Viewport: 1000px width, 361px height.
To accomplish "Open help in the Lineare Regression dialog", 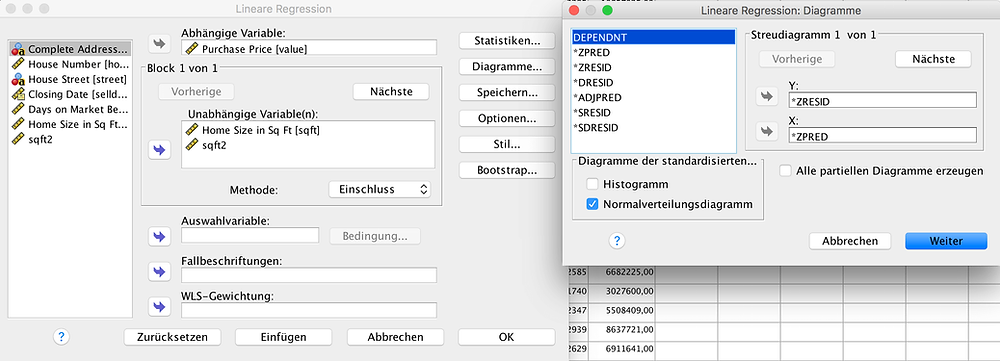I will pos(61,337).
